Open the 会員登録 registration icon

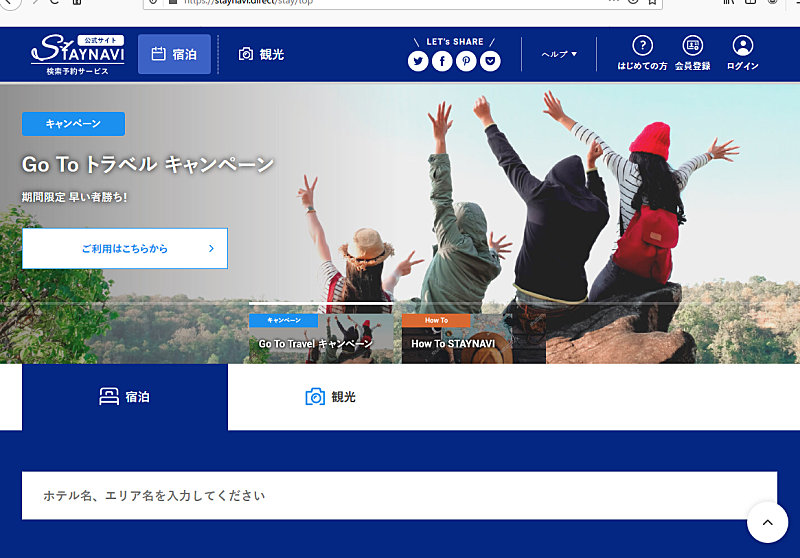tap(693, 53)
